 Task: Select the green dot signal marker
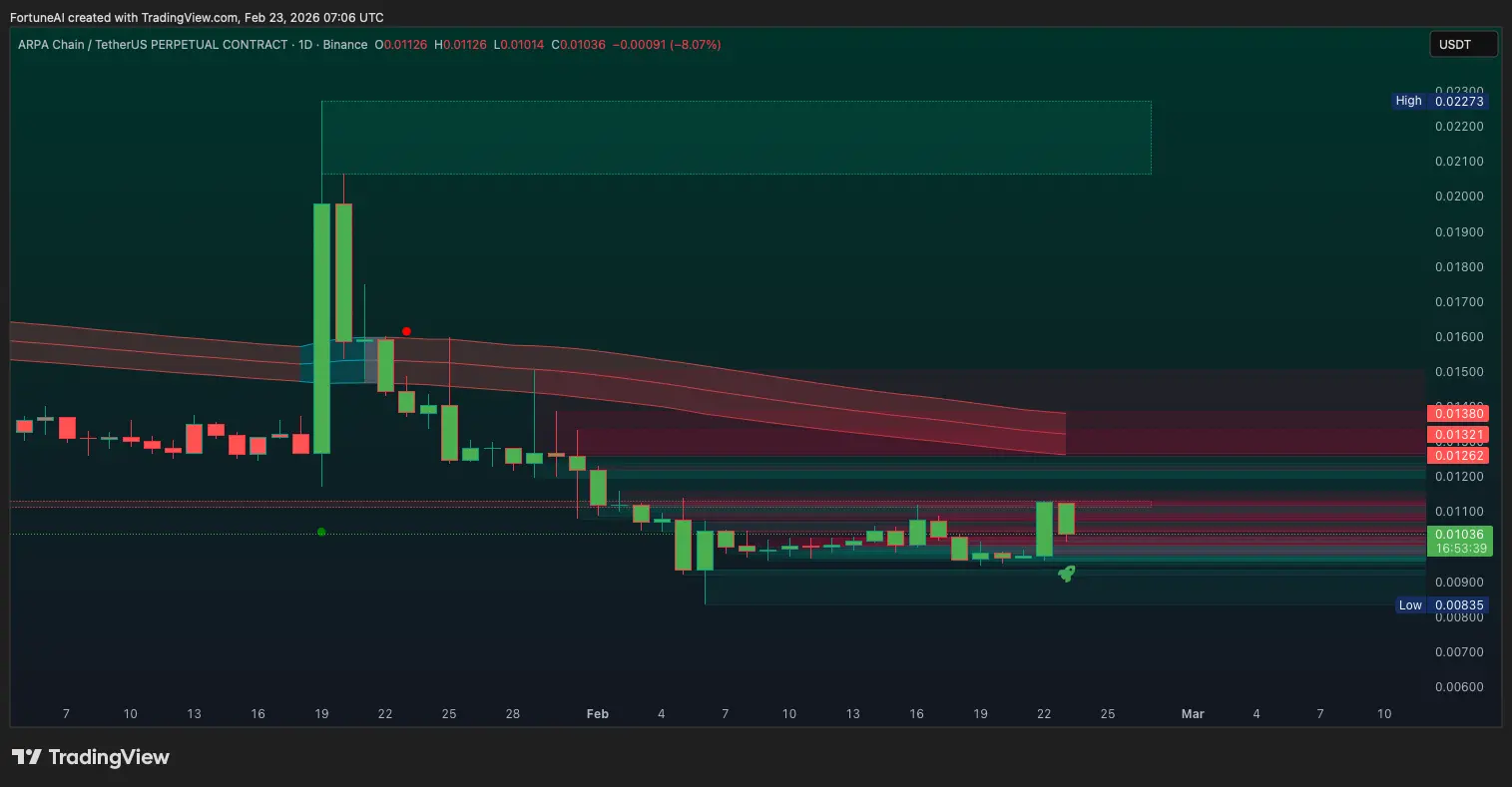click(321, 532)
